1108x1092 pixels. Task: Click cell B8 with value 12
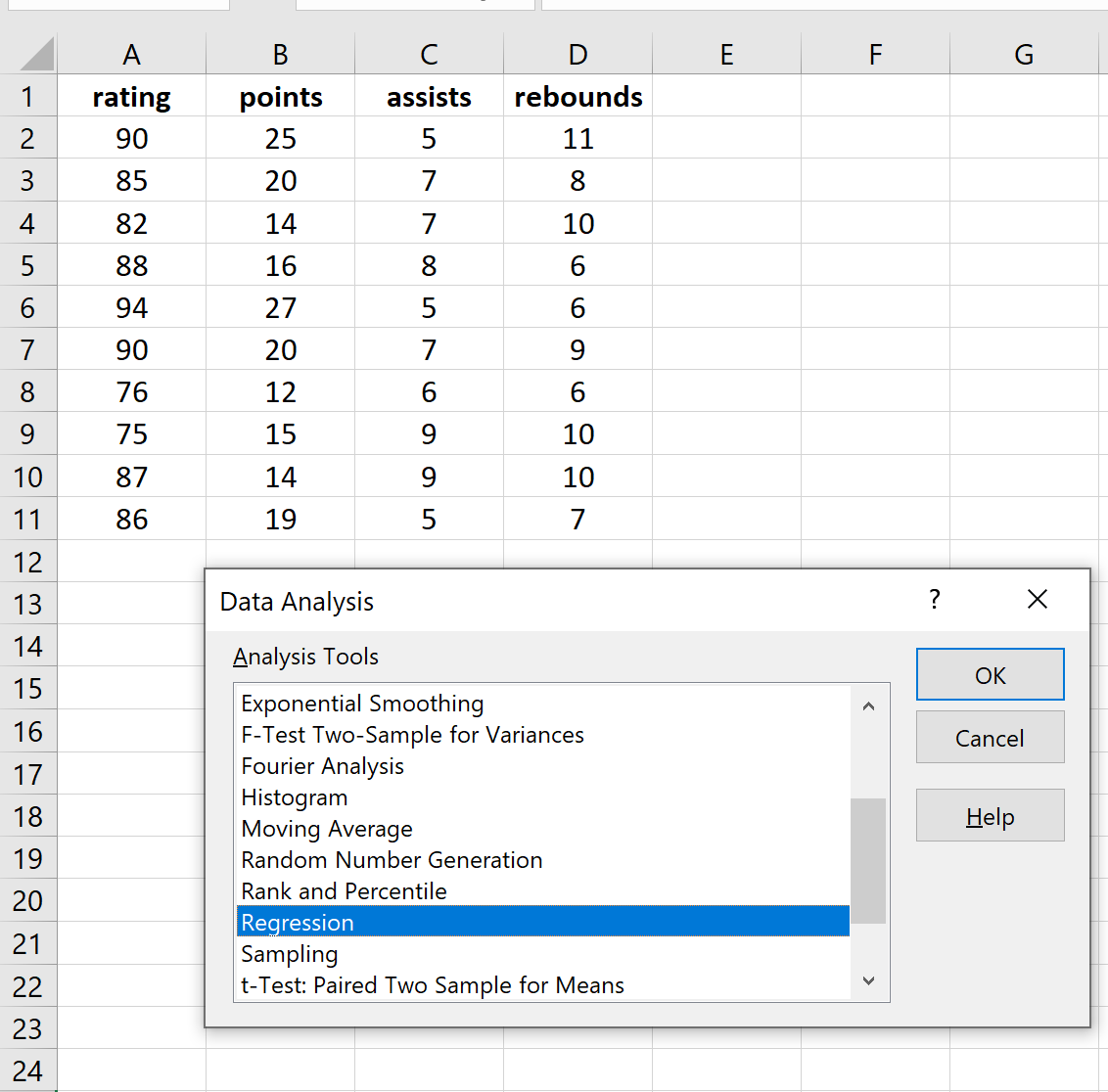click(281, 391)
